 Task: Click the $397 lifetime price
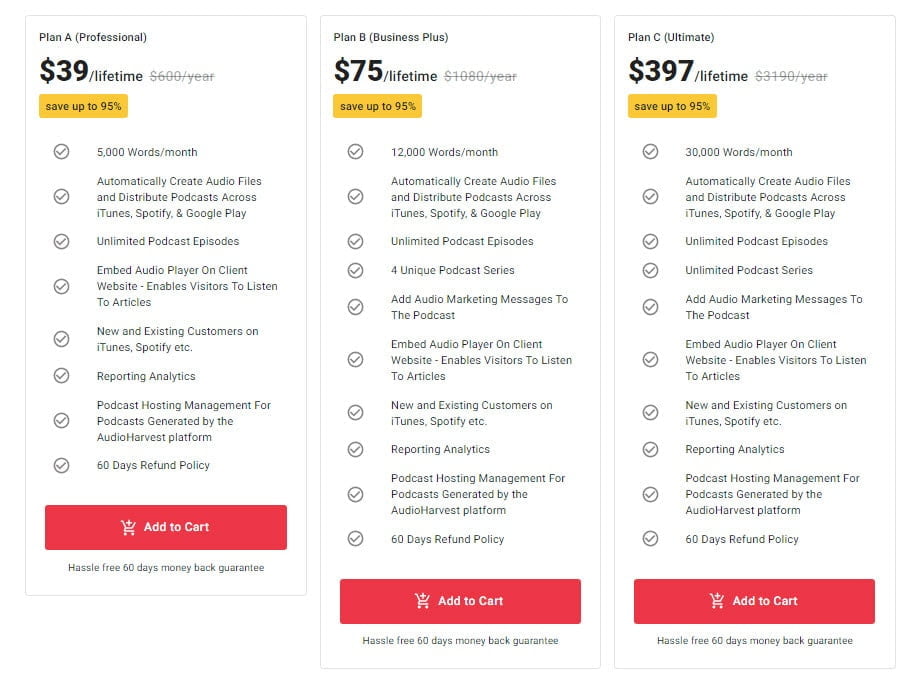pyautogui.click(x=661, y=71)
